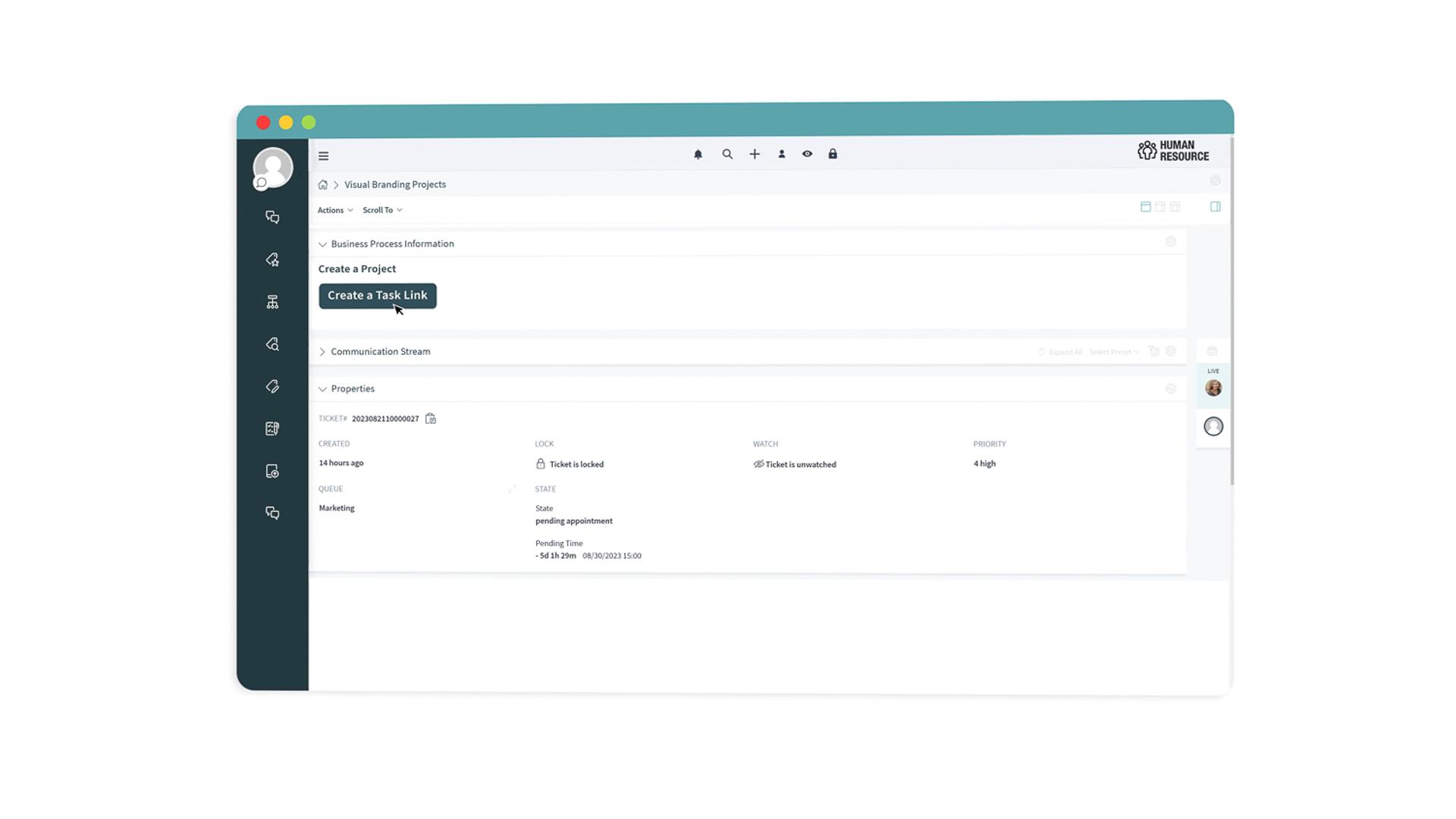The height and width of the screenshot is (819, 1456).
Task: Open the person icon in top bar
Action: click(x=782, y=155)
